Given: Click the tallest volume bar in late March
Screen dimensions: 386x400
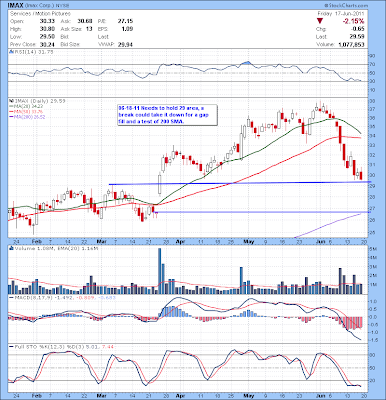Looking at the screenshot, I should 159,271.
